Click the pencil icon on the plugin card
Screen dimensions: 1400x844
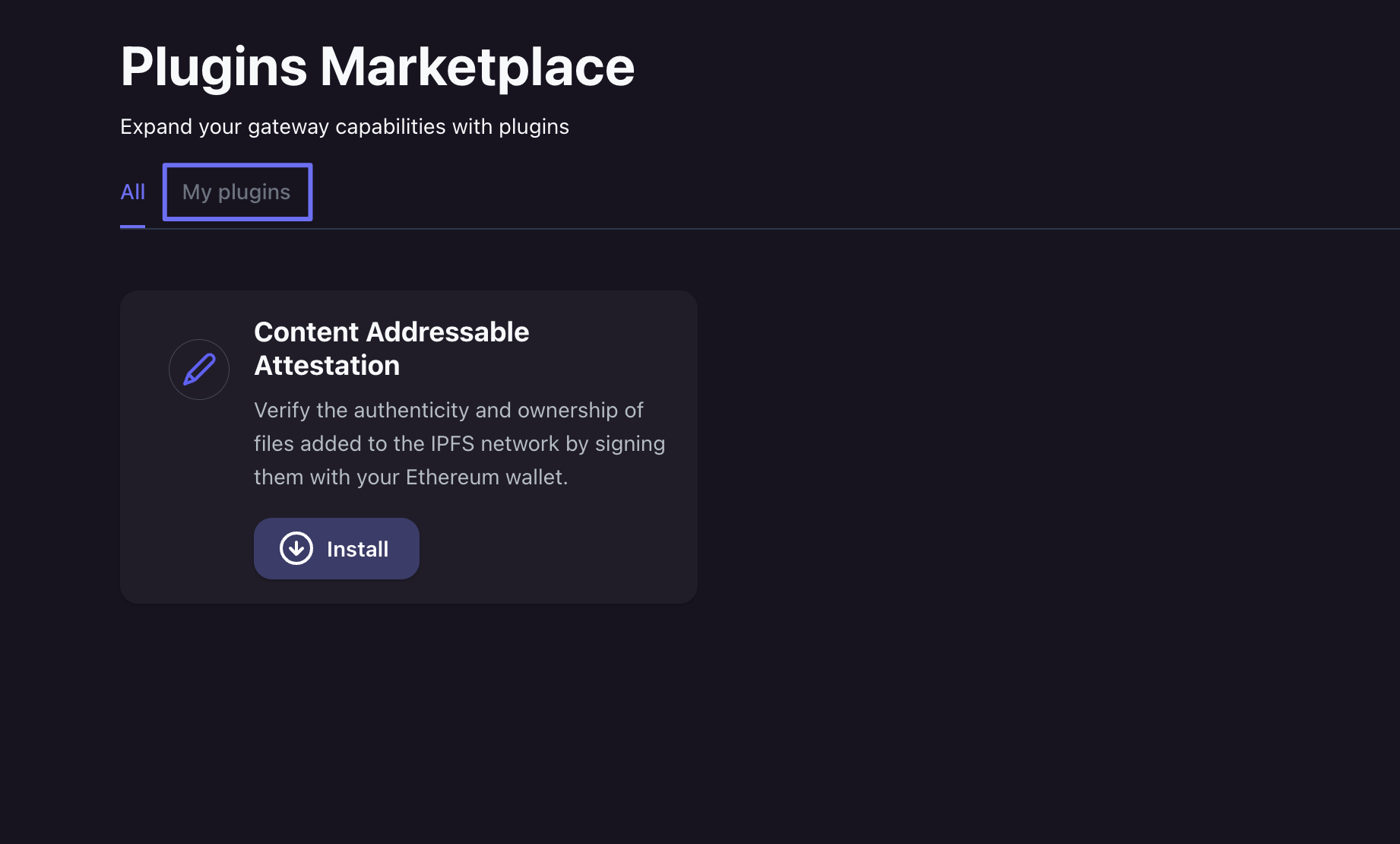click(x=199, y=370)
